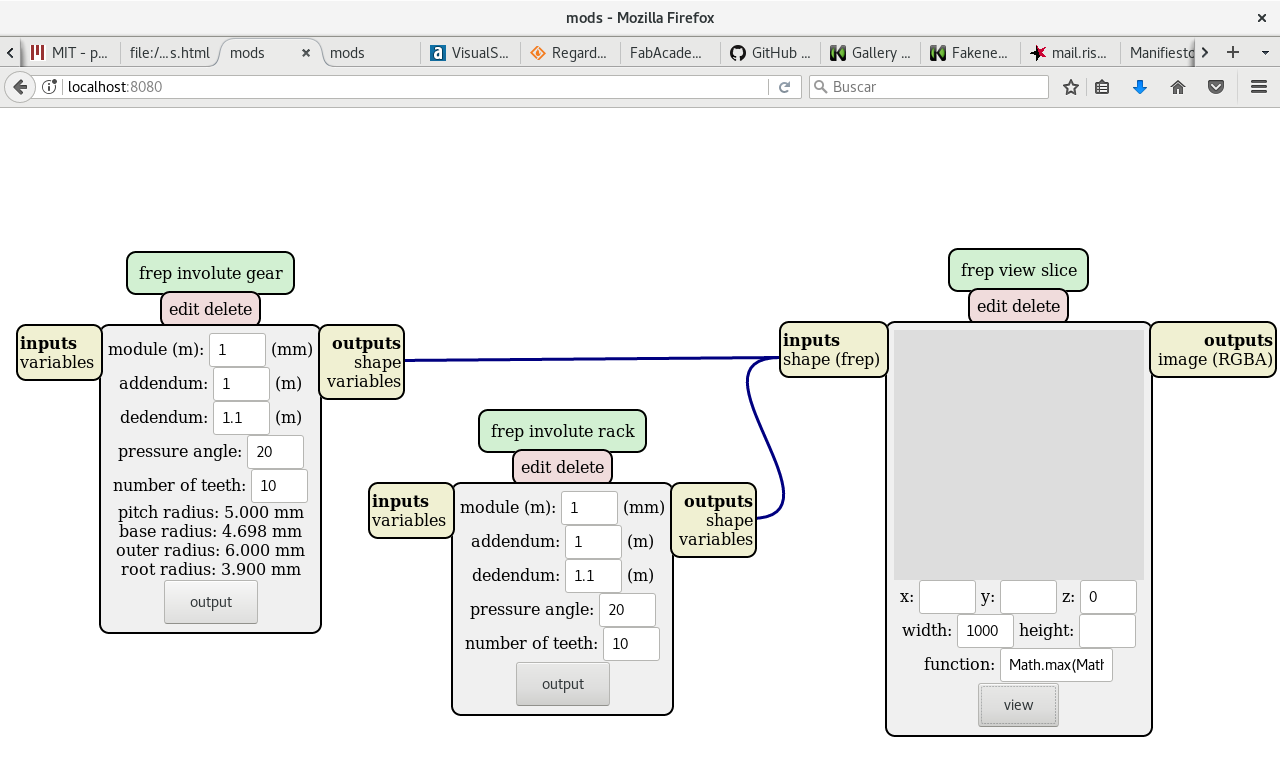Click delete on the frep involute rack module
This screenshot has width=1280, height=773.
click(x=582, y=467)
